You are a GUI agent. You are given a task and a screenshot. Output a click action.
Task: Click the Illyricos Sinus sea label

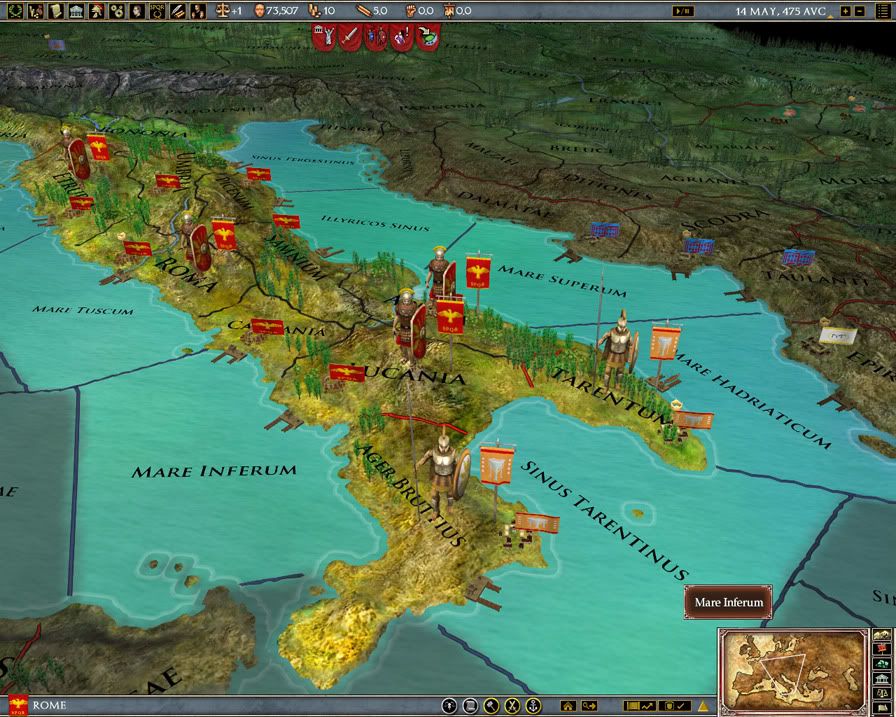pos(375,223)
